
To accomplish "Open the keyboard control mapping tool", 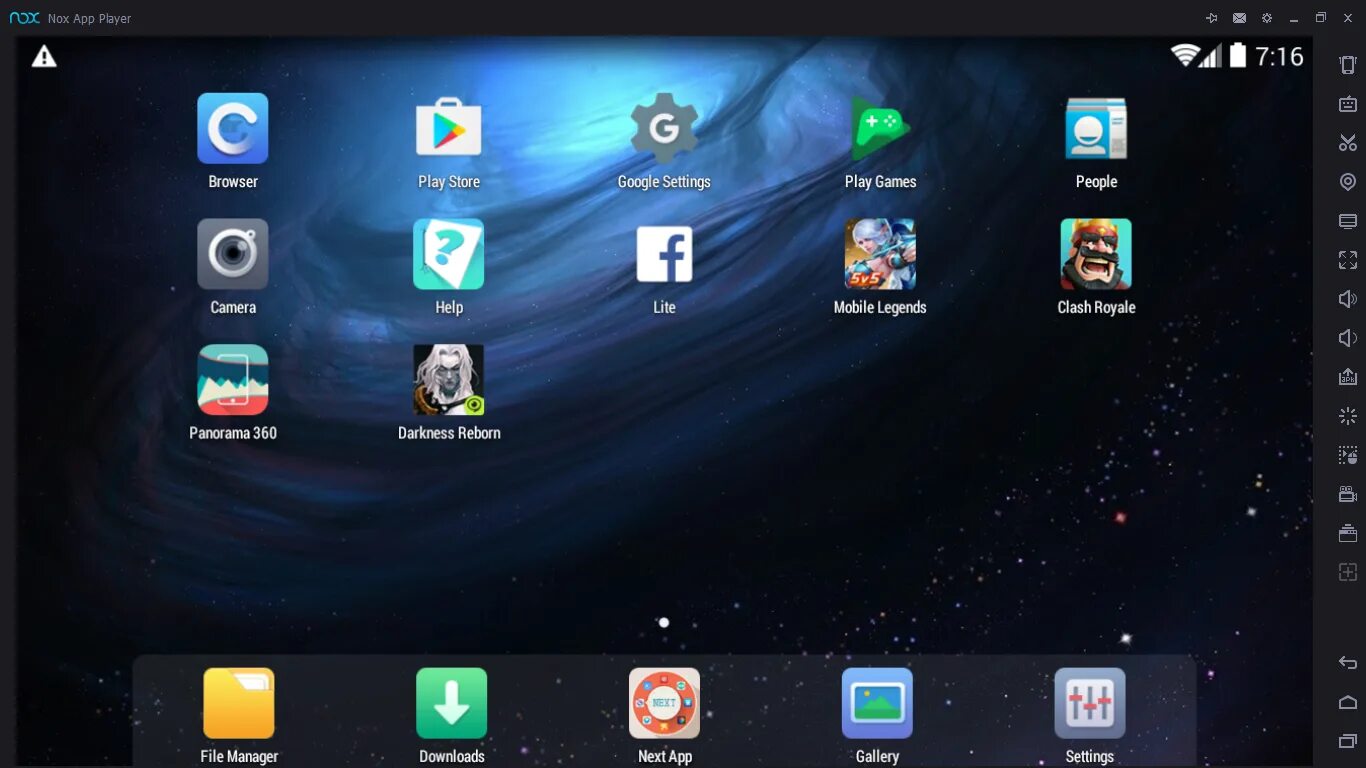I will coord(1348,104).
